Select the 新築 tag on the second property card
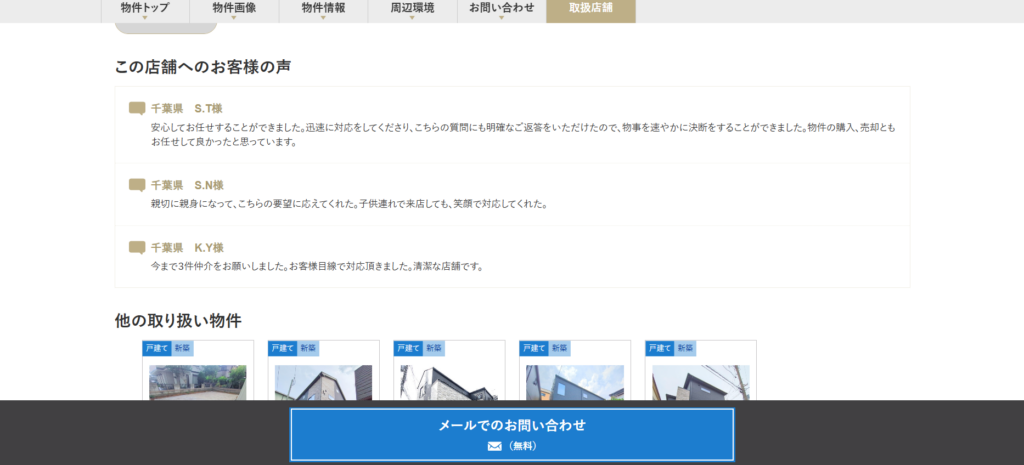Screen dimensions: 1024x465 coord(308,348)
